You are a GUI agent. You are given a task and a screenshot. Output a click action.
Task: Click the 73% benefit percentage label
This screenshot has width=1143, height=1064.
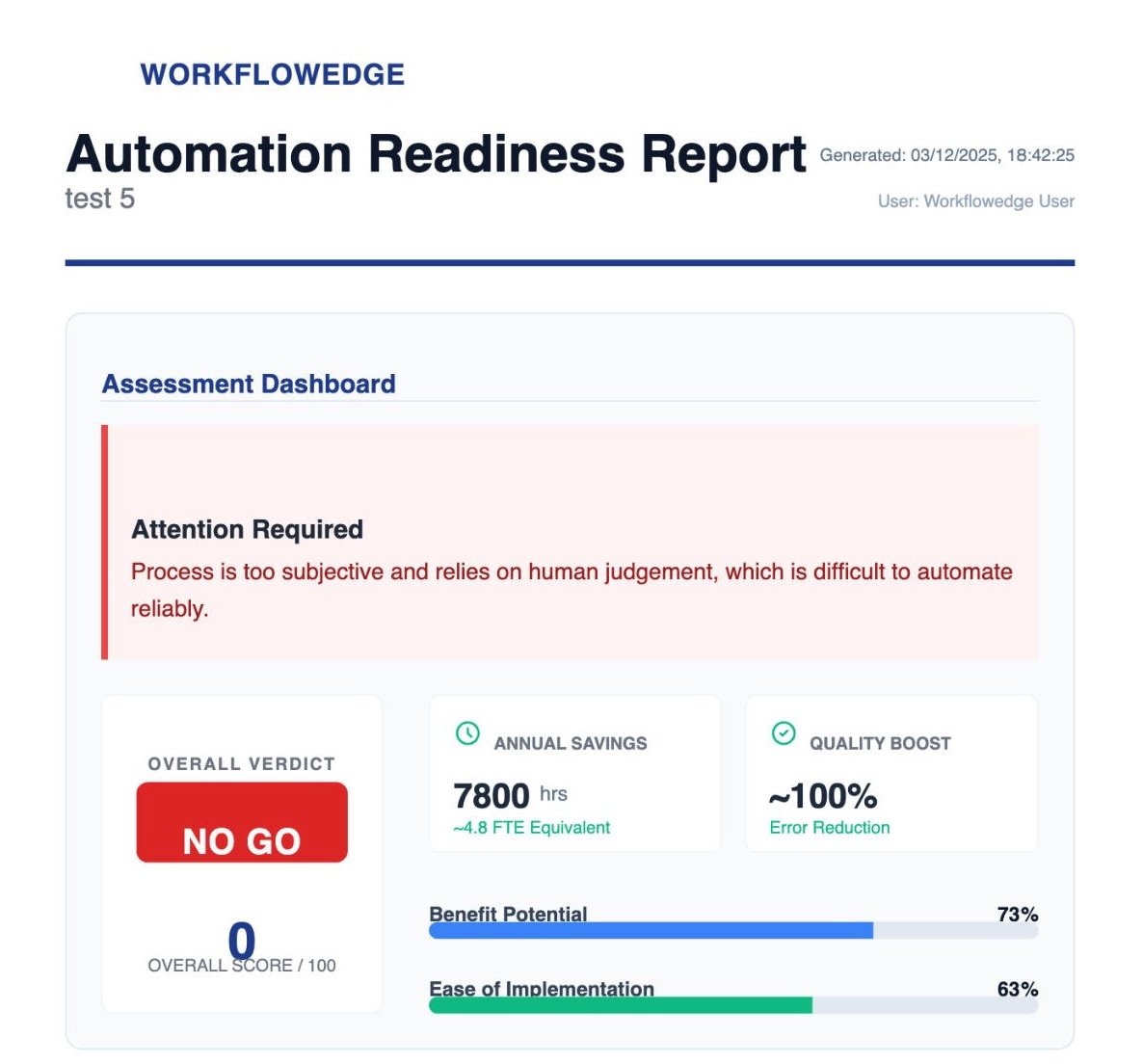[1017, 914]
